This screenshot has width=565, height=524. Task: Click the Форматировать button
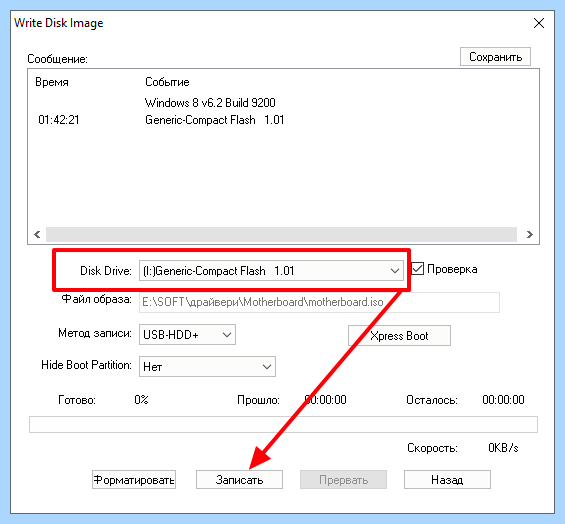coord(134,480)
